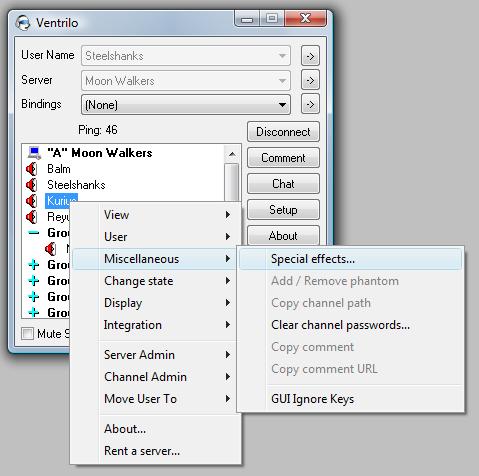Click the server computer icon by Moon Walkers
The image size is (479, 476).
[34, 153]
